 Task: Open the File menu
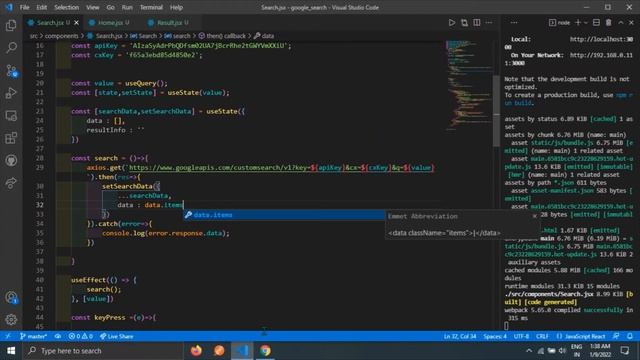pyautogui.click(x=24, y=7)
